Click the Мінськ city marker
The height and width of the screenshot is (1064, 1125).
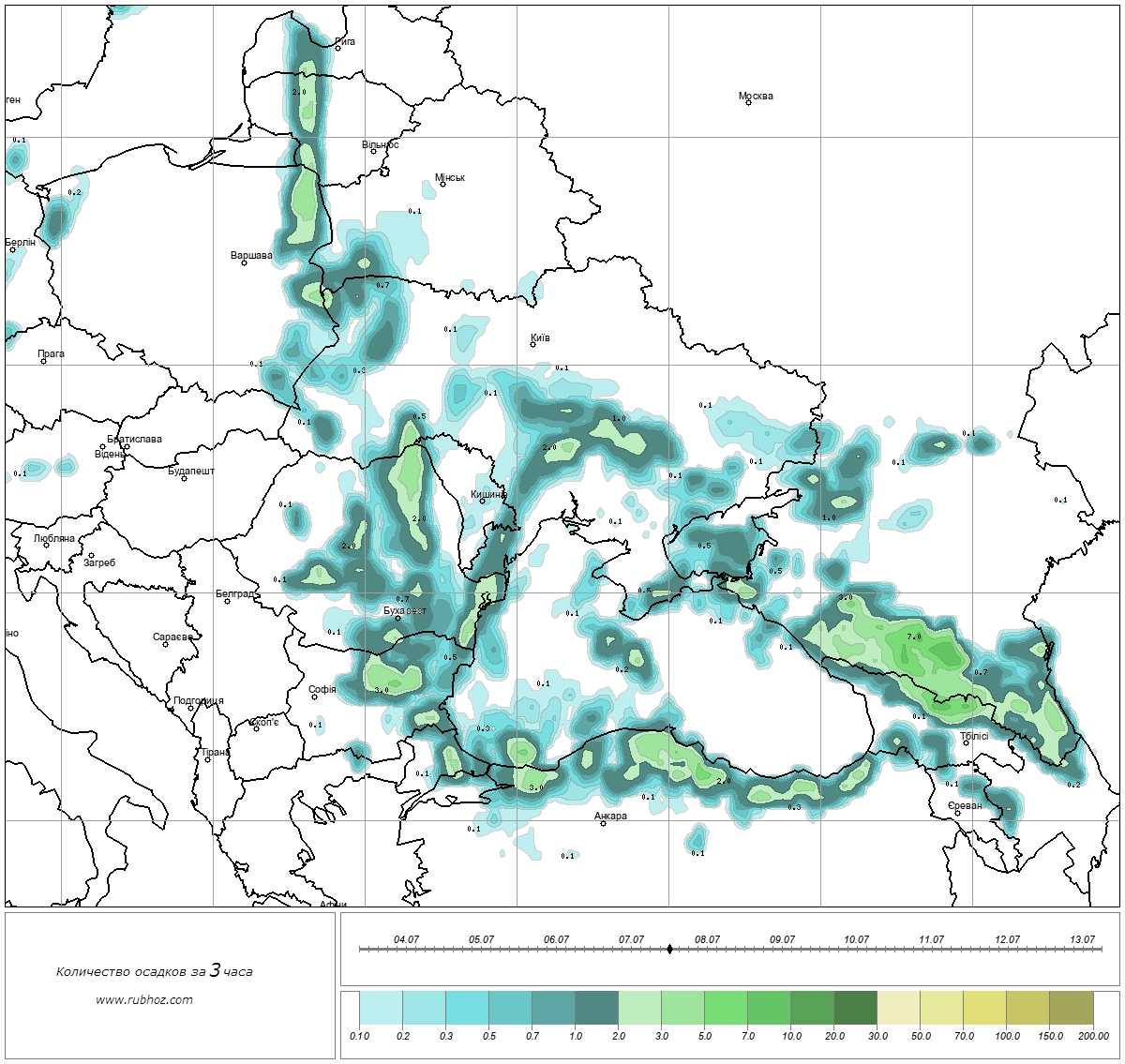coord(442,185)
